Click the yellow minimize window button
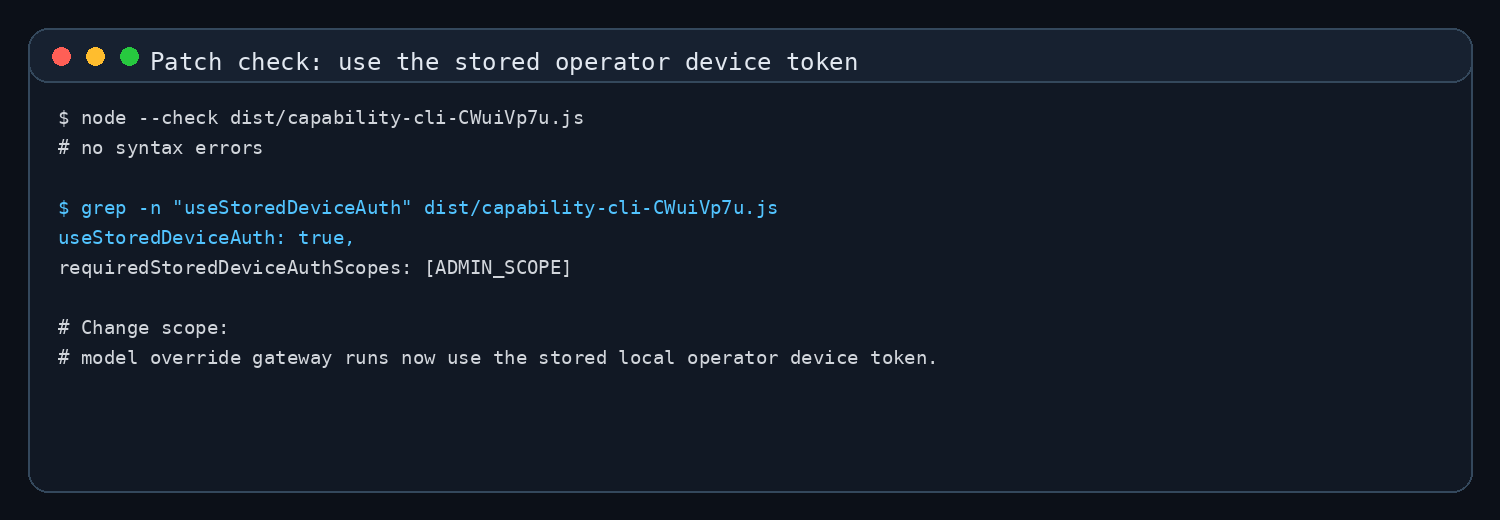The height and width of the screenshot is (520, 1500). [95, 57]
